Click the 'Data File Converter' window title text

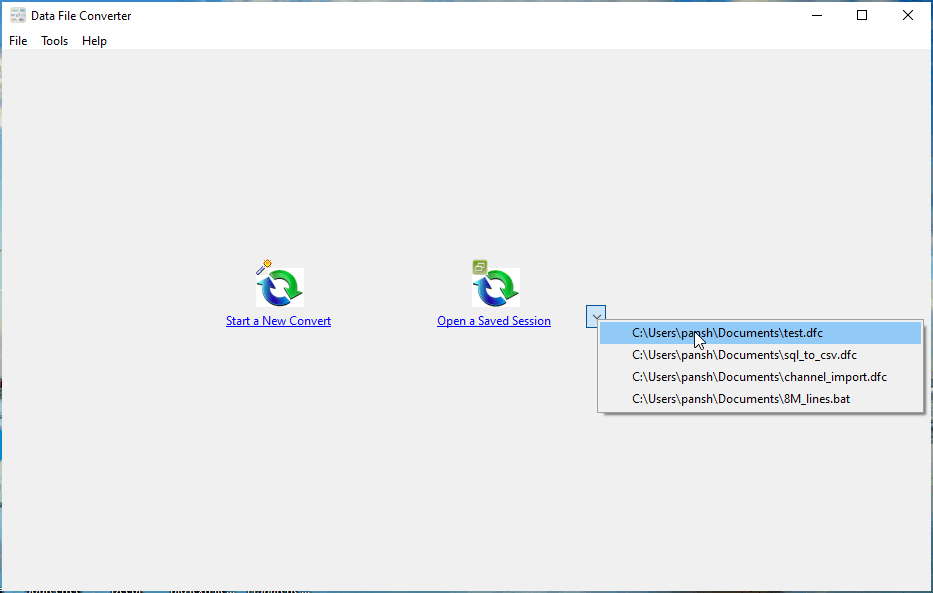click(x=81, y=16)
